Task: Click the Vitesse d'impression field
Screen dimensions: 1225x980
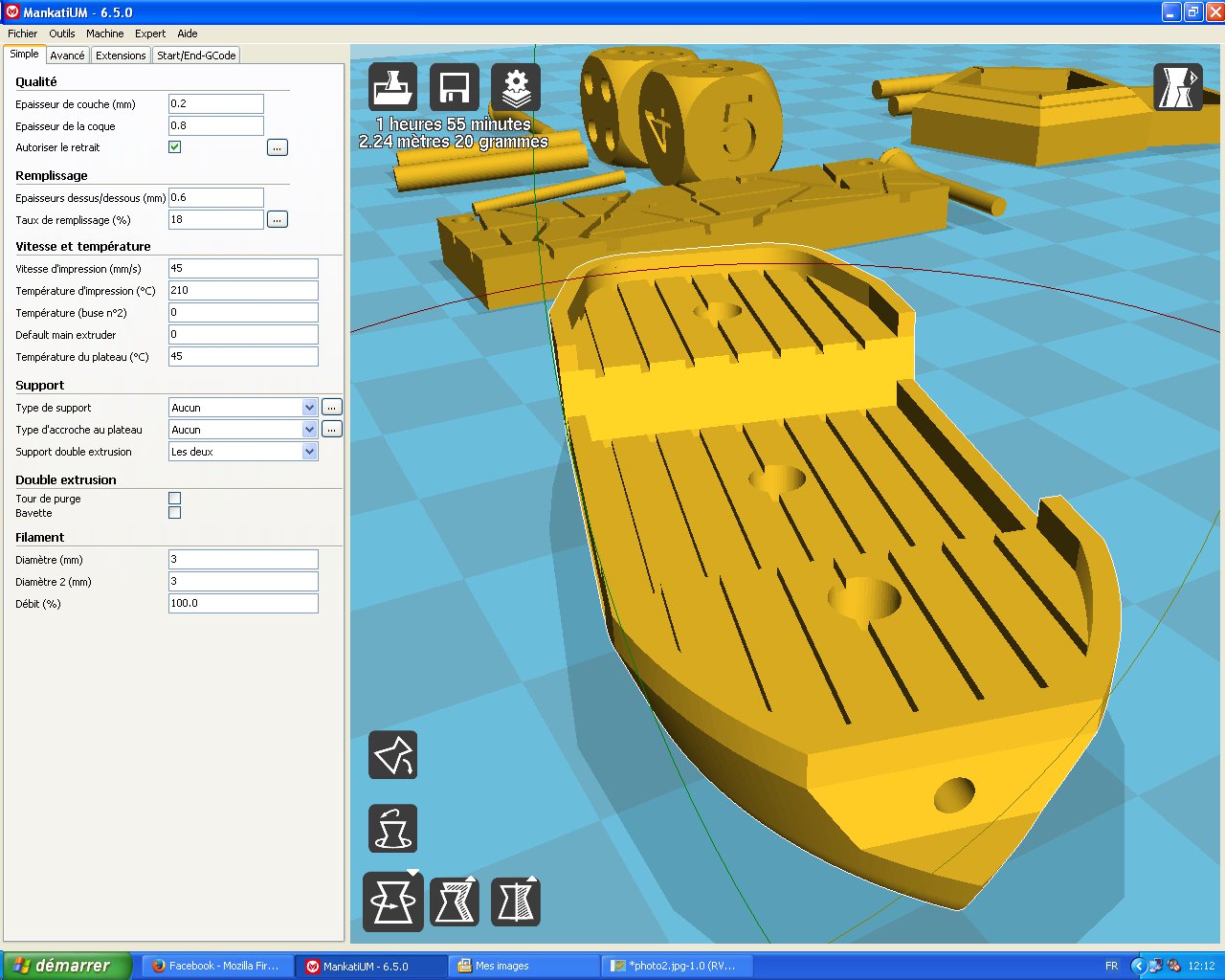Action: coord(243,268)
